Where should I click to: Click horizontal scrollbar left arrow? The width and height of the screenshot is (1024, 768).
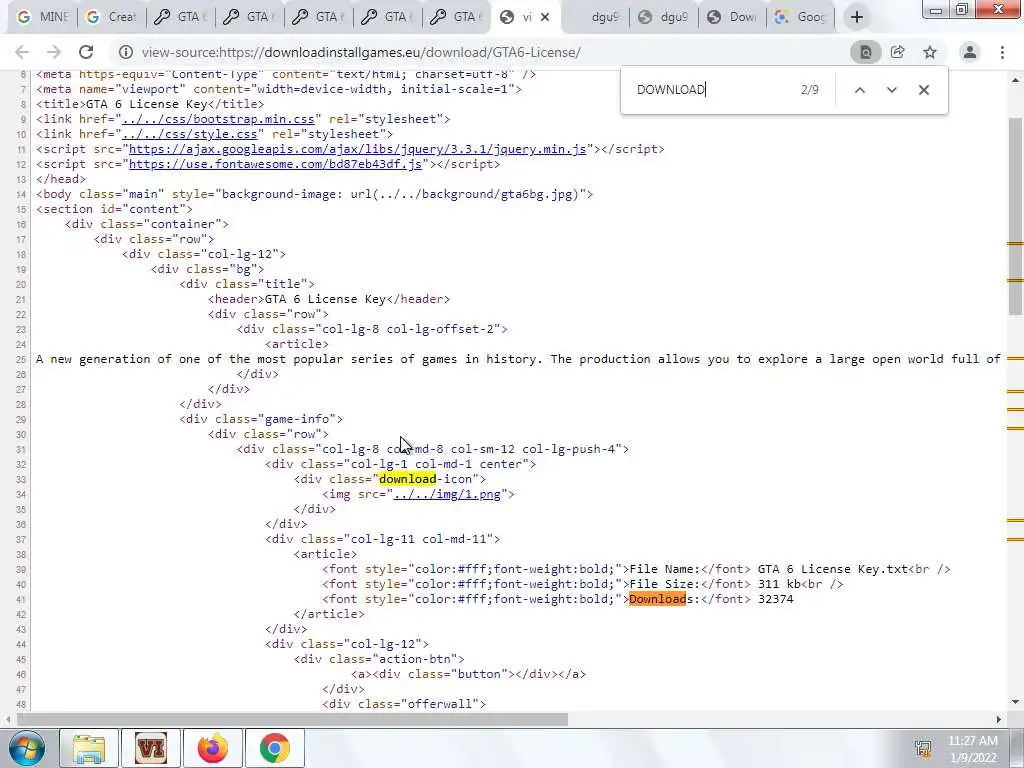tap(7, 719)
